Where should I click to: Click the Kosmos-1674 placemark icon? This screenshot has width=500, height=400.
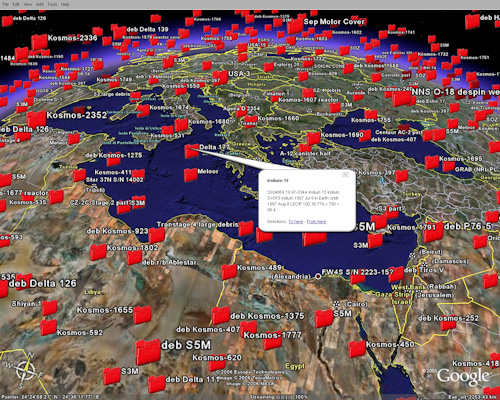coord(143,110)
